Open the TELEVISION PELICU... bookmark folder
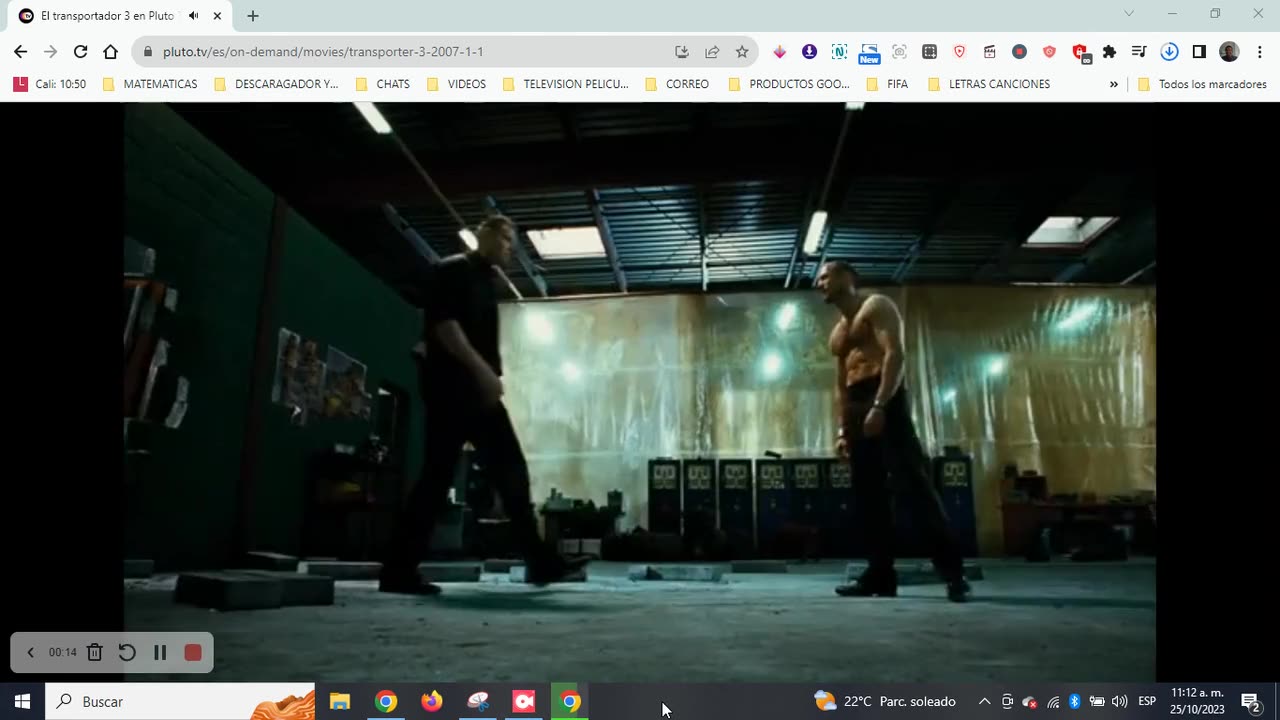The height and width of the screenshot is (720, 1280). (565, 84)
